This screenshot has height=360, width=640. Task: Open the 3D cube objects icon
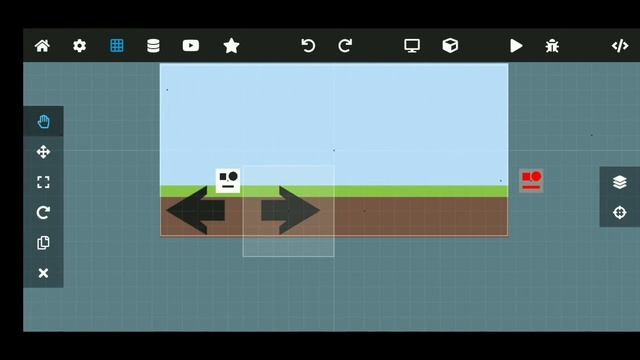pyautogui.click(x=450, y=46)
